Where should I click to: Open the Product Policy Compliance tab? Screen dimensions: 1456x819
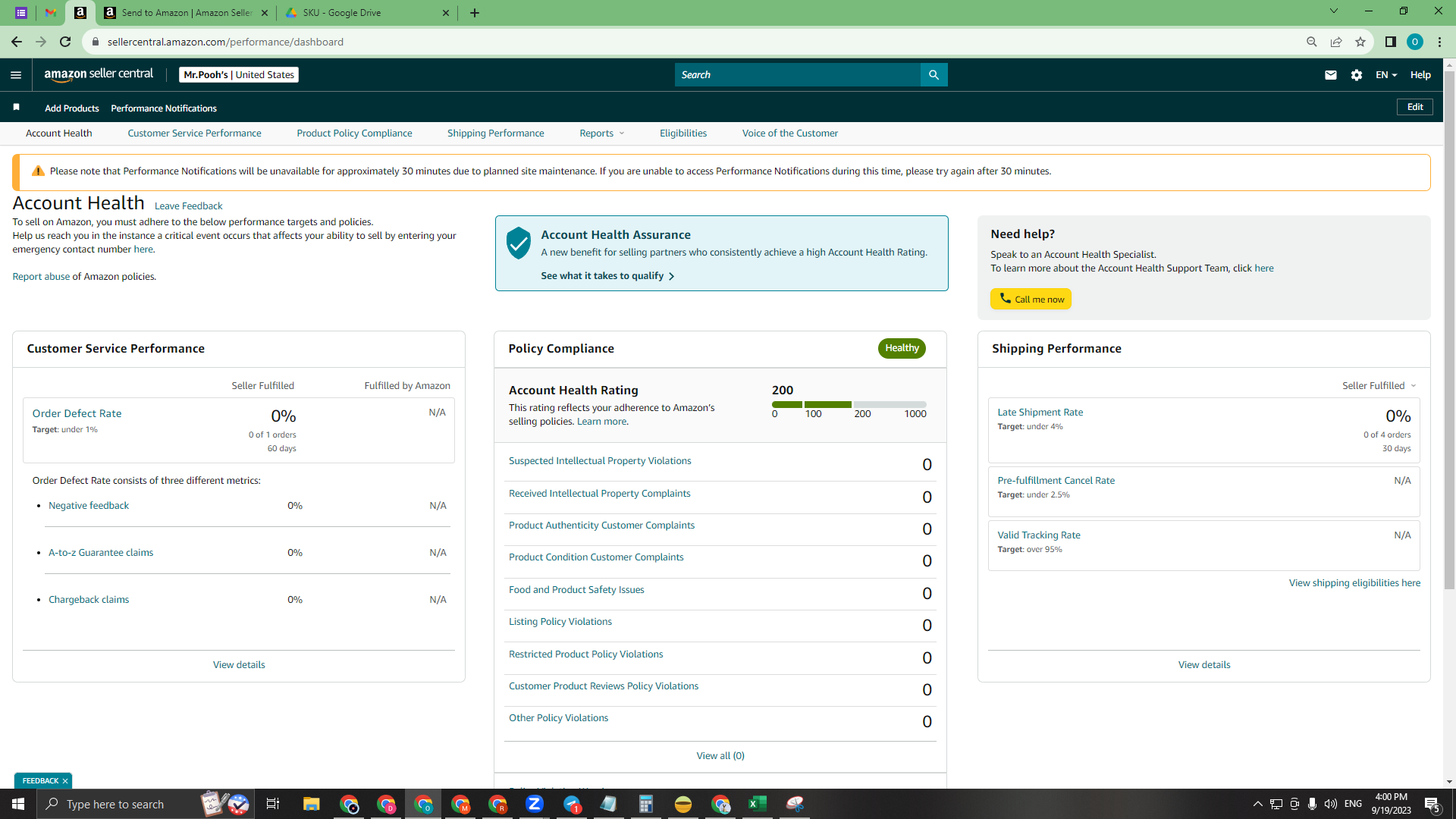click(354, 133)
